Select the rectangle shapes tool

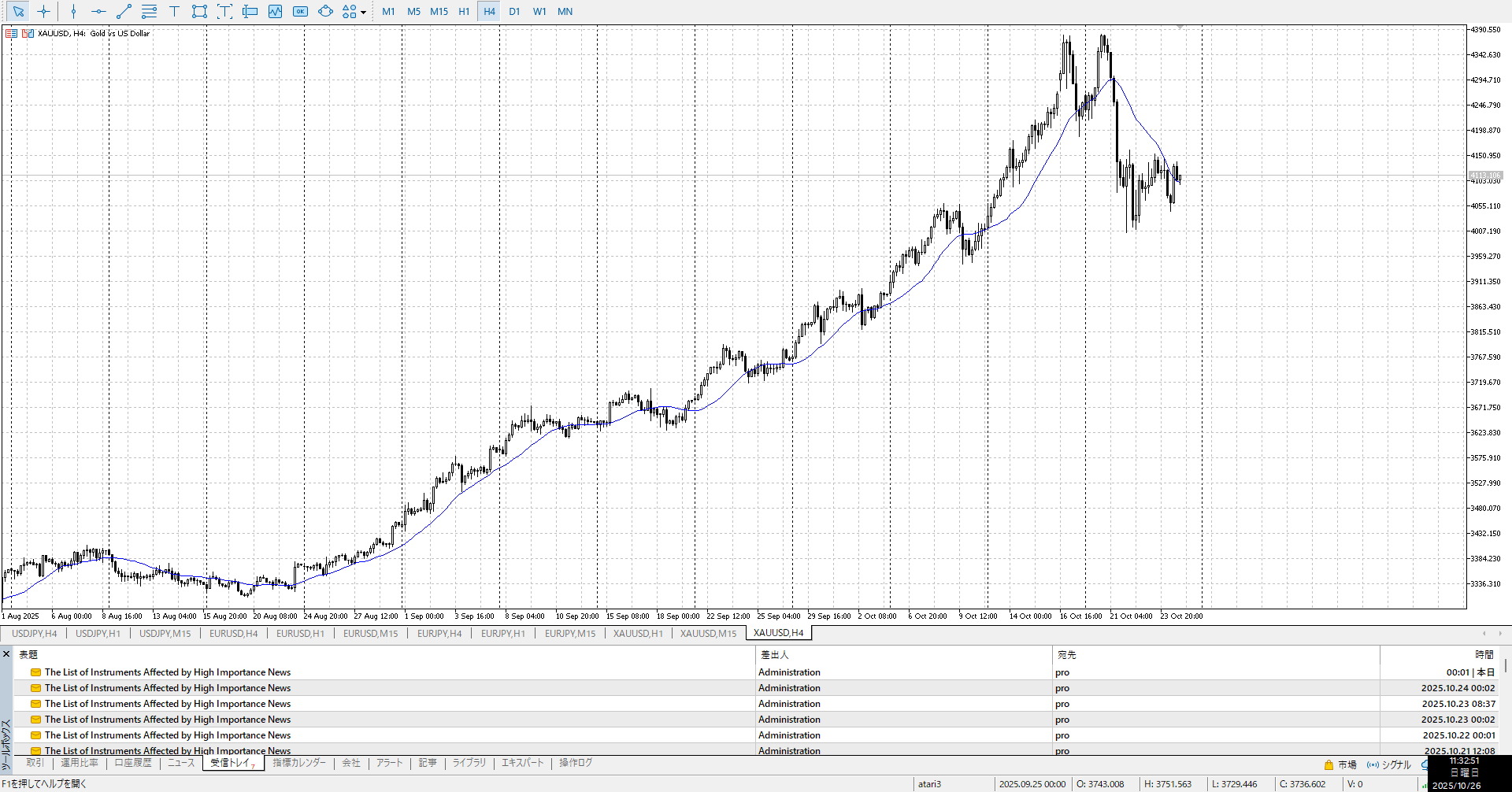pos(199,12)
